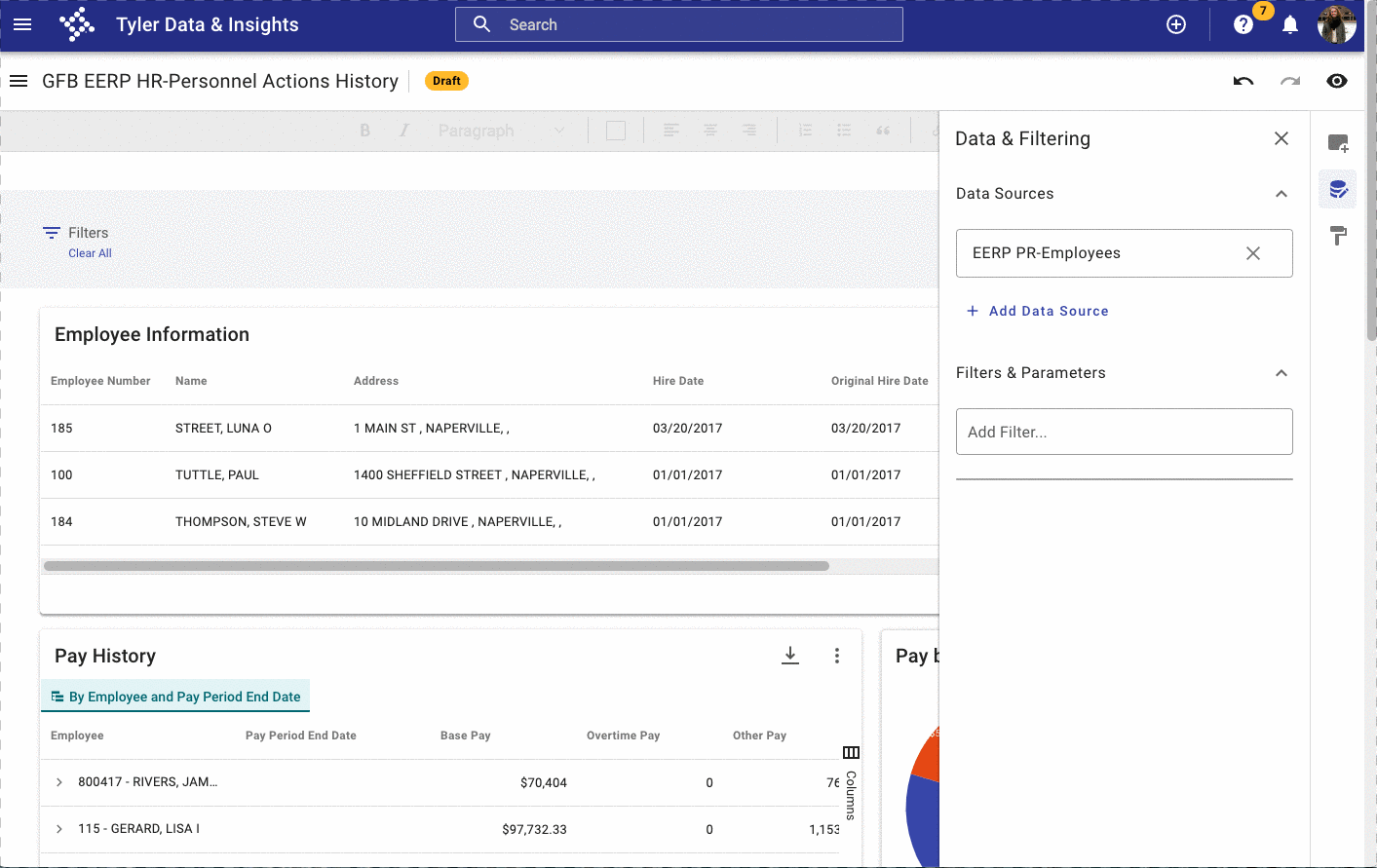Select By Employee and Pay Period End Date tab
Image resolution: width=1377 pixels, height=868 pixels.
[175, 697]
